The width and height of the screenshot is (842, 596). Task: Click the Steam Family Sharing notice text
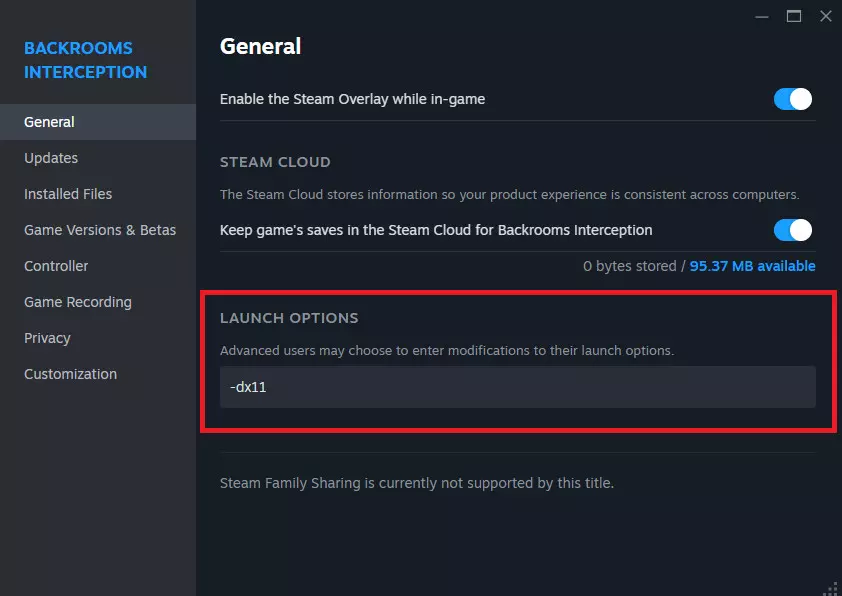point(416,483)
